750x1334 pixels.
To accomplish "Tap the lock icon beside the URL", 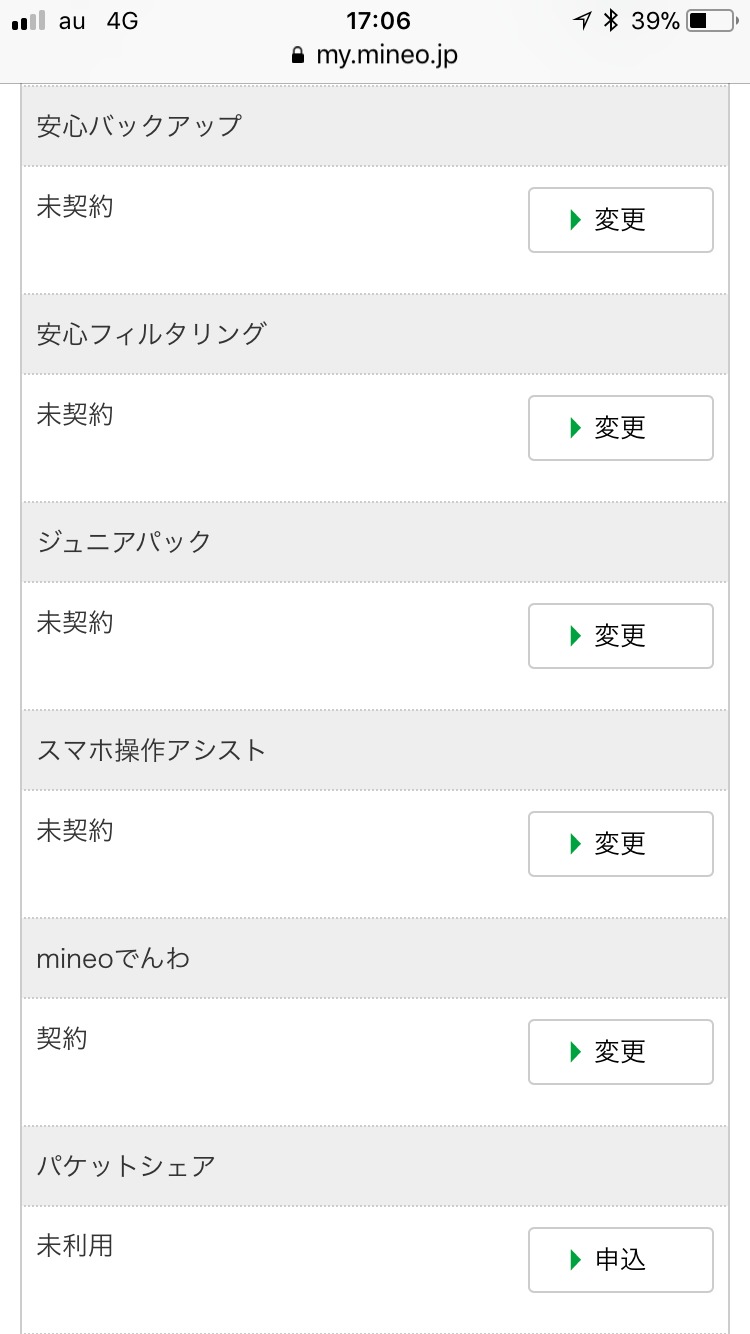I will point(297,56).
